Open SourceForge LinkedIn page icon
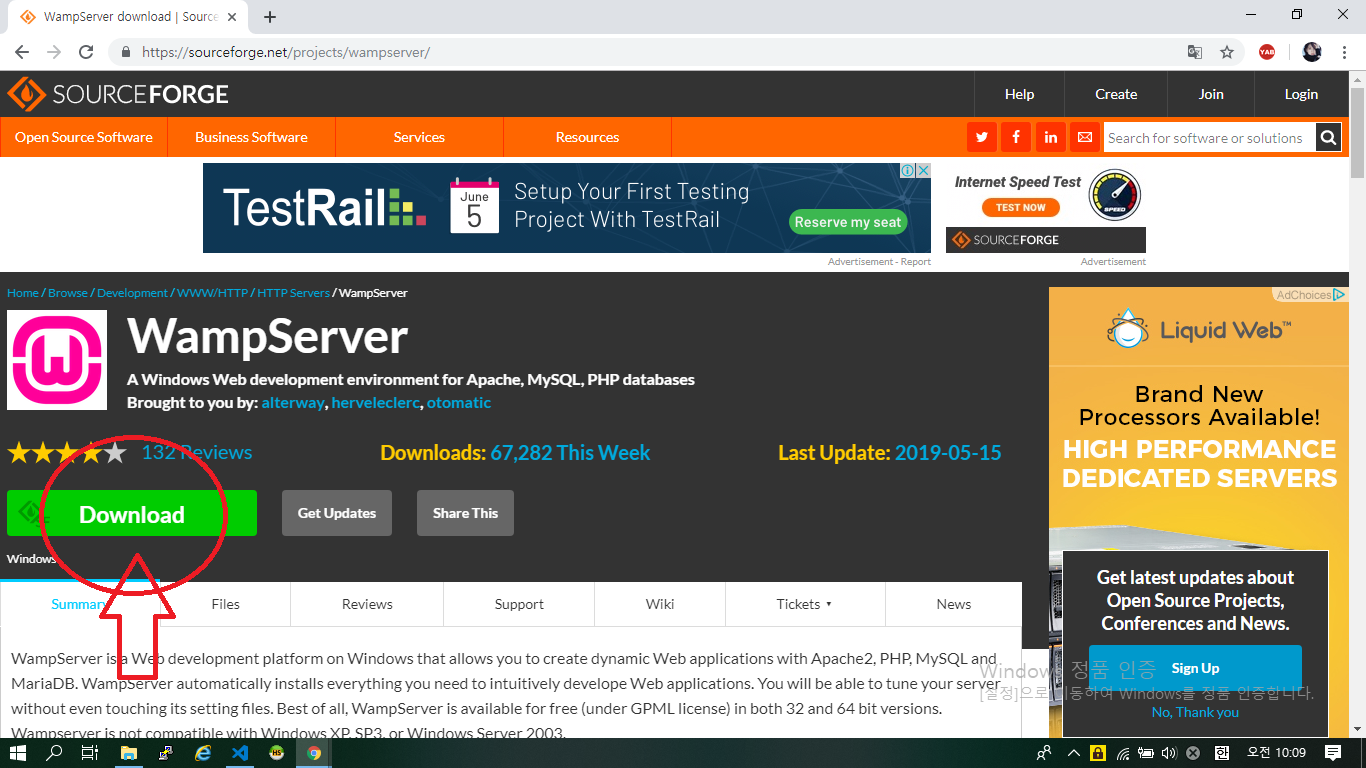This screenshot has width=1366, height=768. click(x=1050, y=137)
